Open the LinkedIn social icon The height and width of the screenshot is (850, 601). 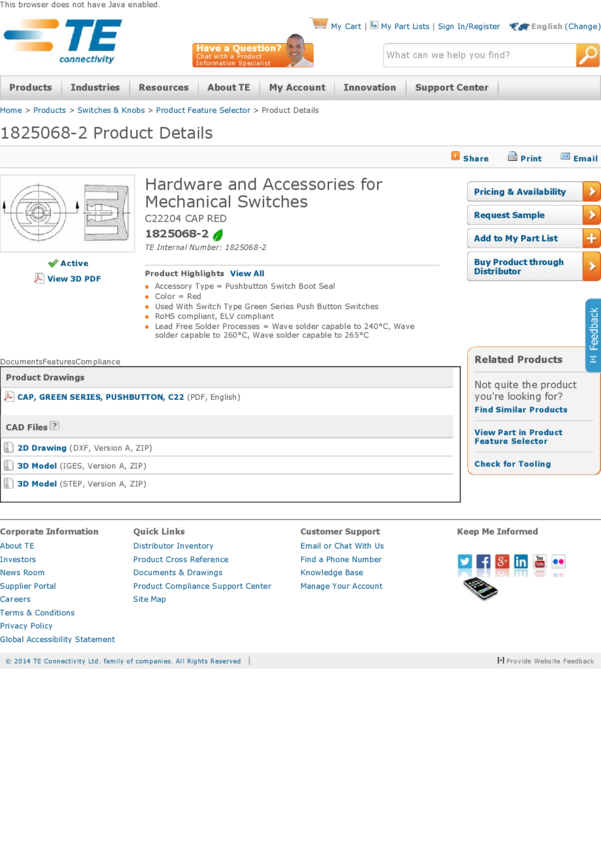click(521, 562)
